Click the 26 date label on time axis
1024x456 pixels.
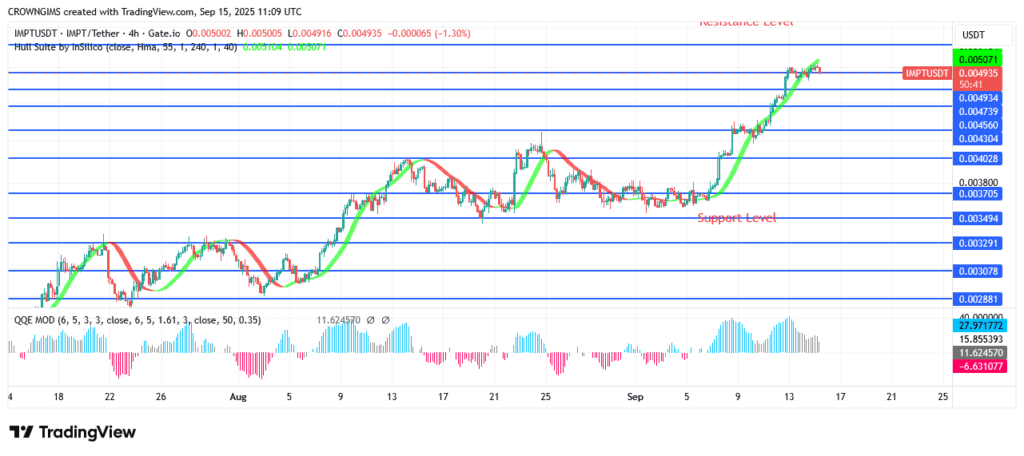point(161,396)
